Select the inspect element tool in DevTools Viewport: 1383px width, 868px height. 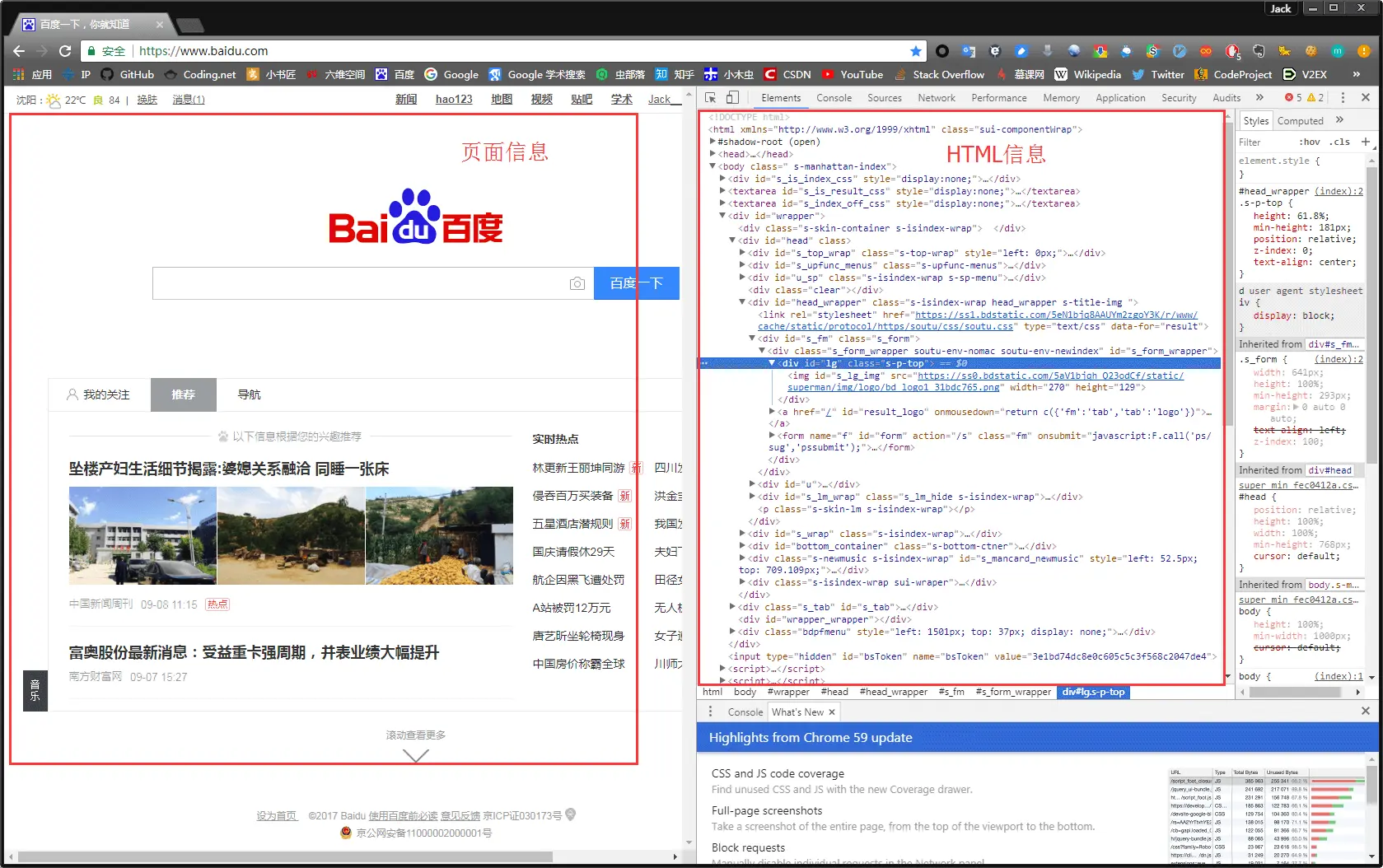(x=709, y=97)
